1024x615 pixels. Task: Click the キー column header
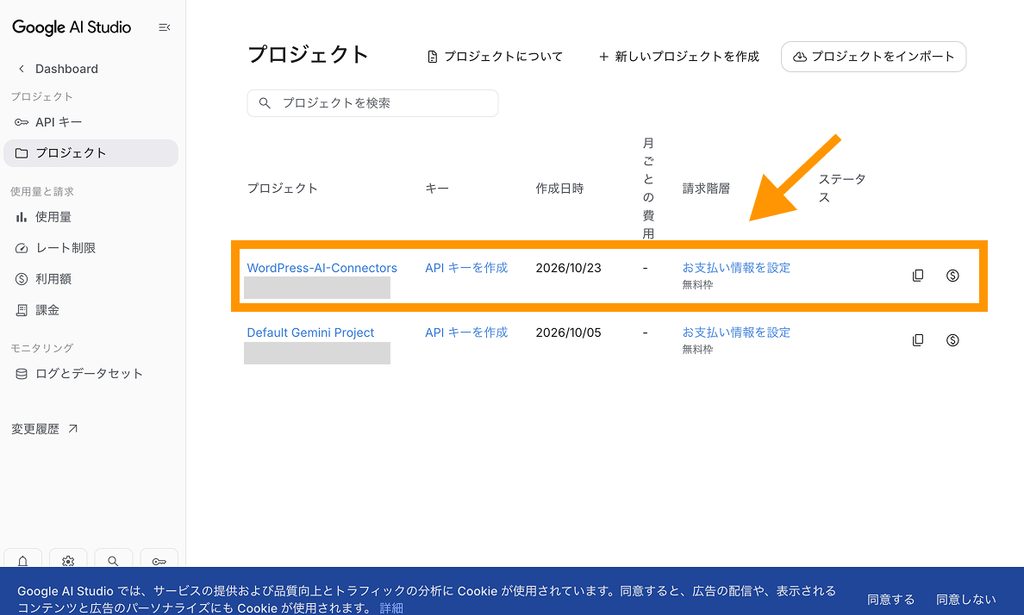(x=437, y=189)
